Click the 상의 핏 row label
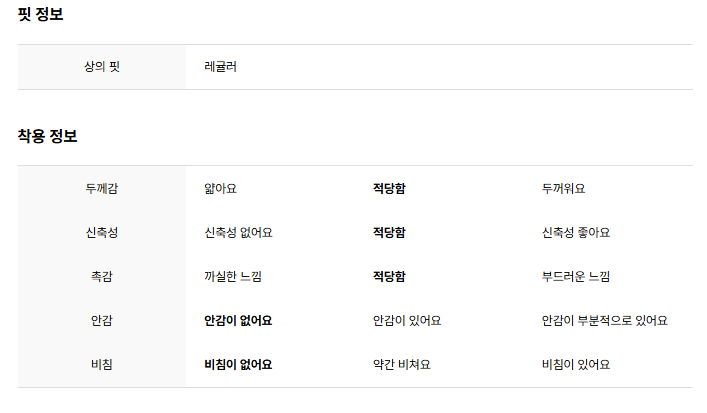Screen dimensions: 707x413 [x=102, y=67]
